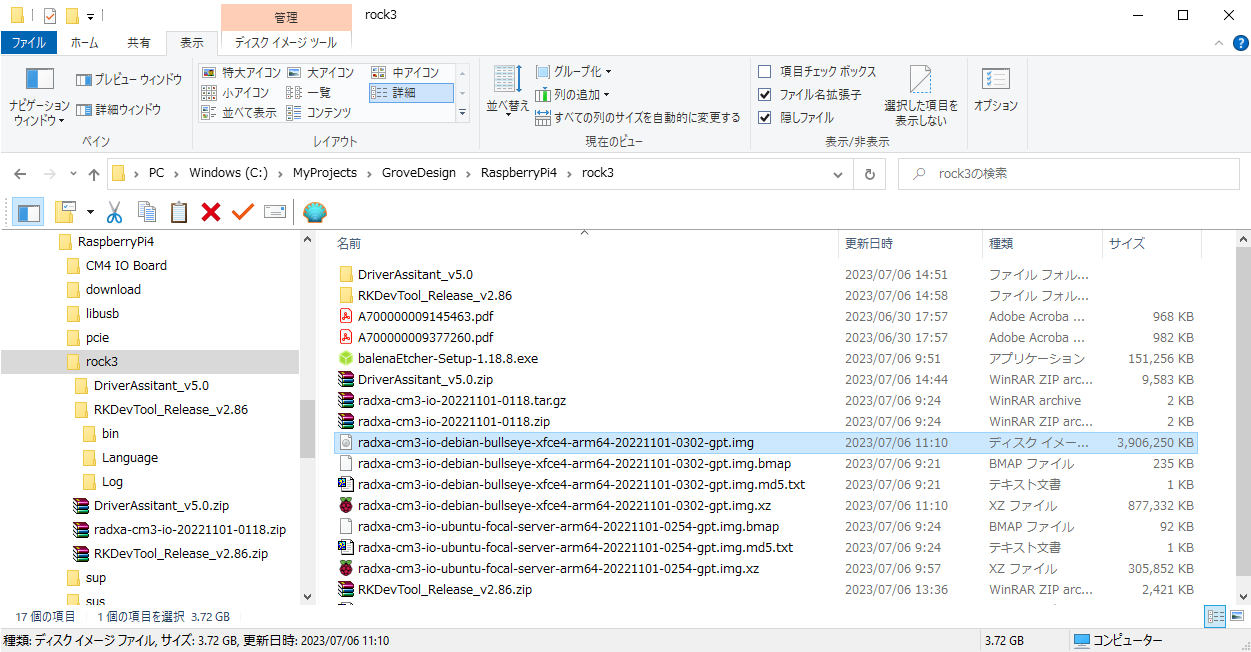Click the red X Delete icon
The width and height of the screenshot is (1251, 652).
211,212
